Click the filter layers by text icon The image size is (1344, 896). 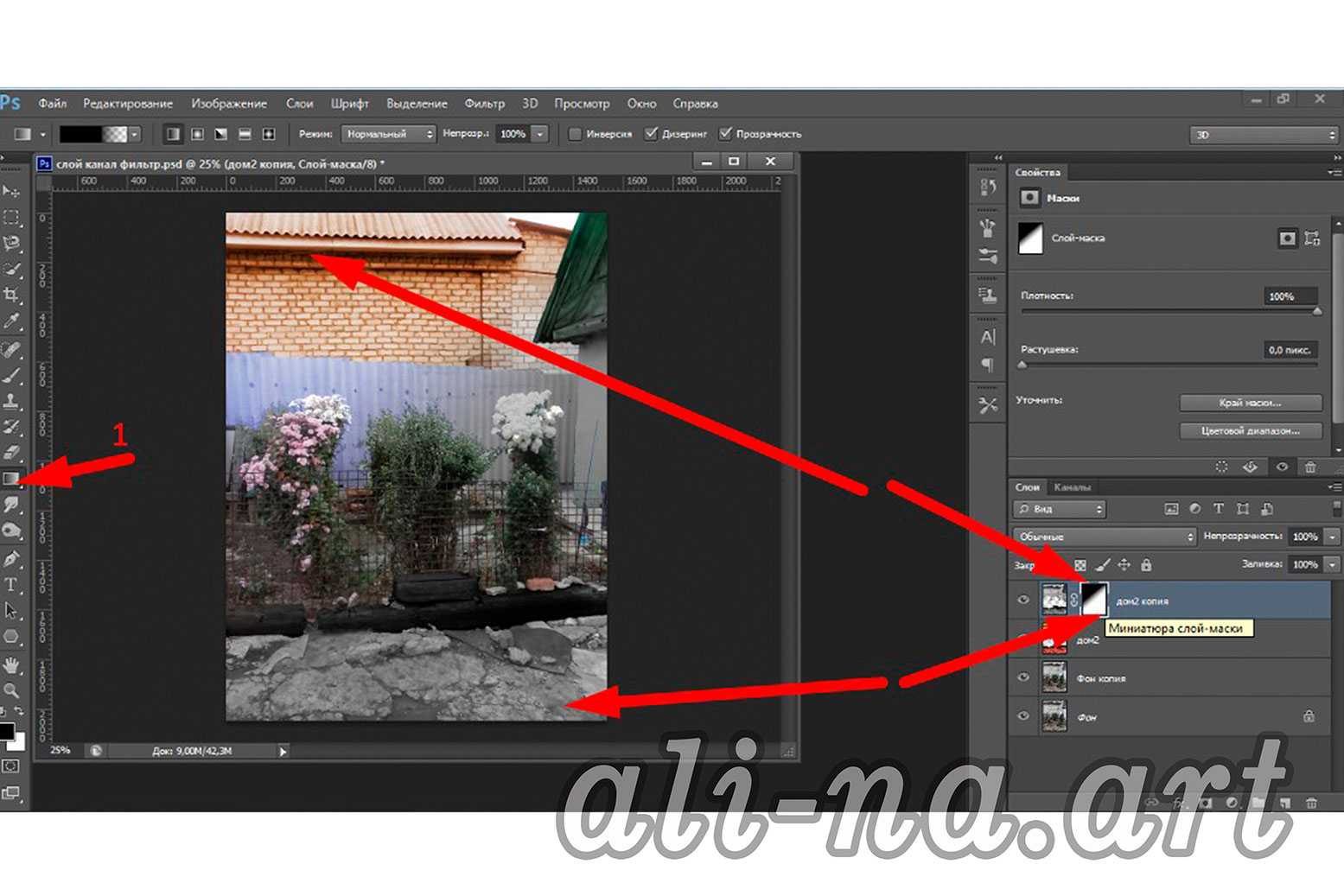(1219, 509)
